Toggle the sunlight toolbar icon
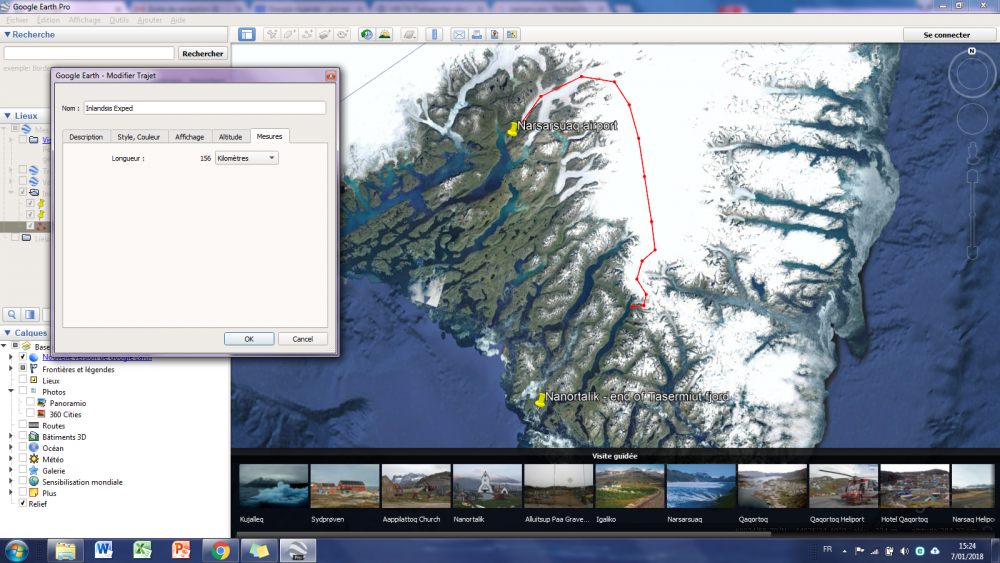The height and width of the screenshot is (563, 1000). (x=385, y=34)
